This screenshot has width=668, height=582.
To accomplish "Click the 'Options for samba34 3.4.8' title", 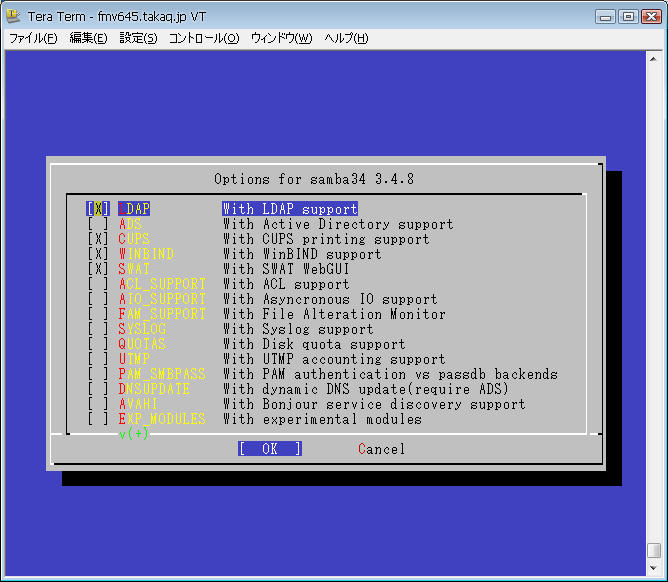I will (x=314, y=179).
